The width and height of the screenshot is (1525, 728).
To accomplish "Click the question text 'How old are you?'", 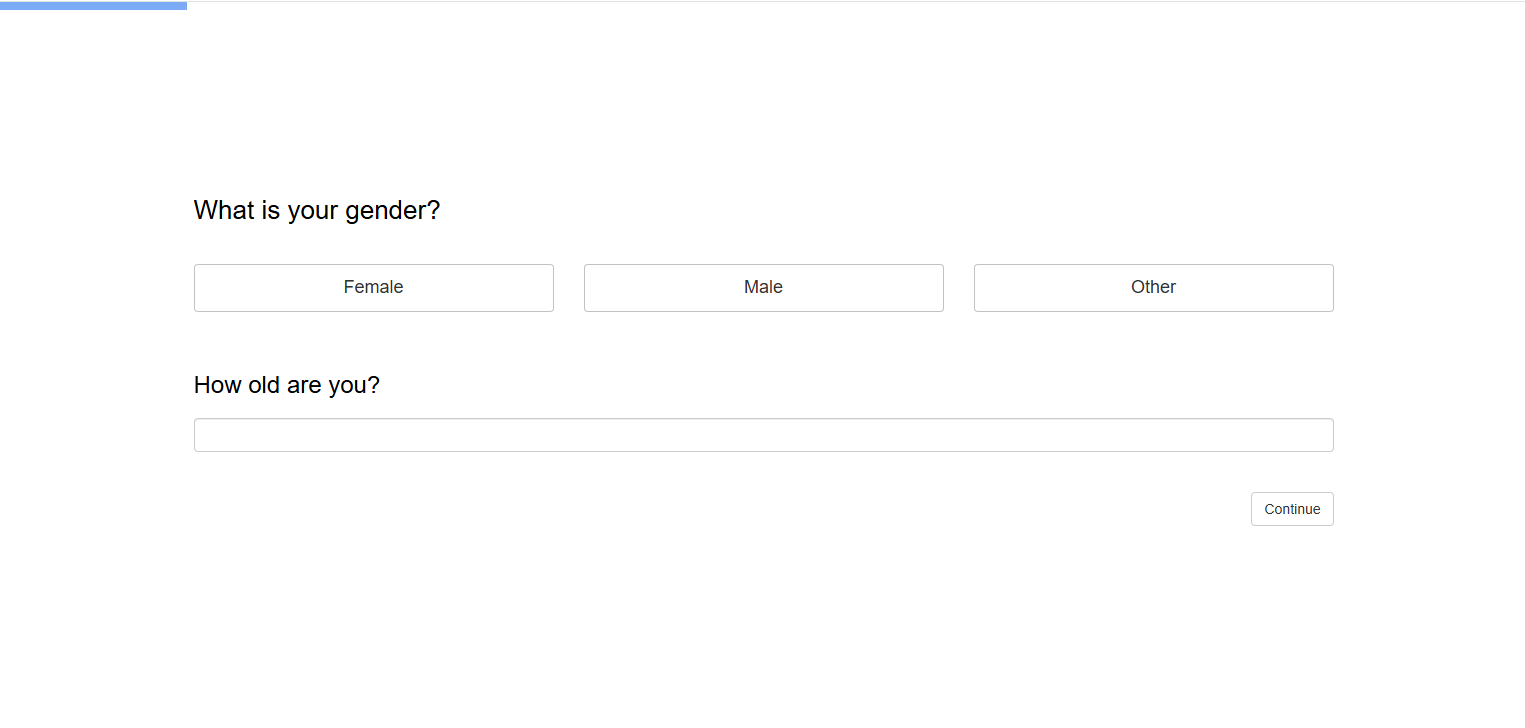I will (286, 385).
